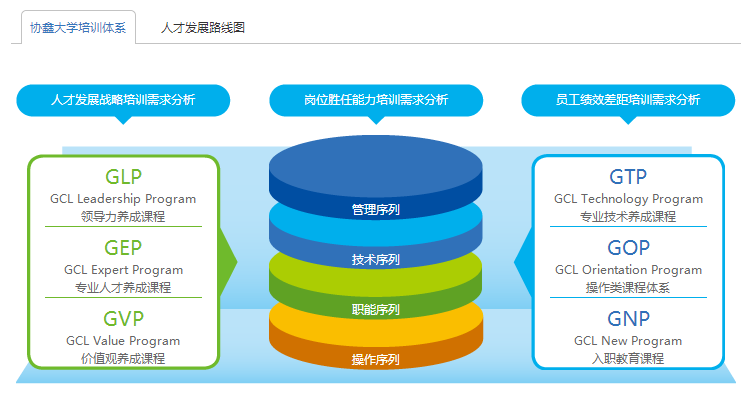Click the 专业技术养成课程 label

point(628,217)
